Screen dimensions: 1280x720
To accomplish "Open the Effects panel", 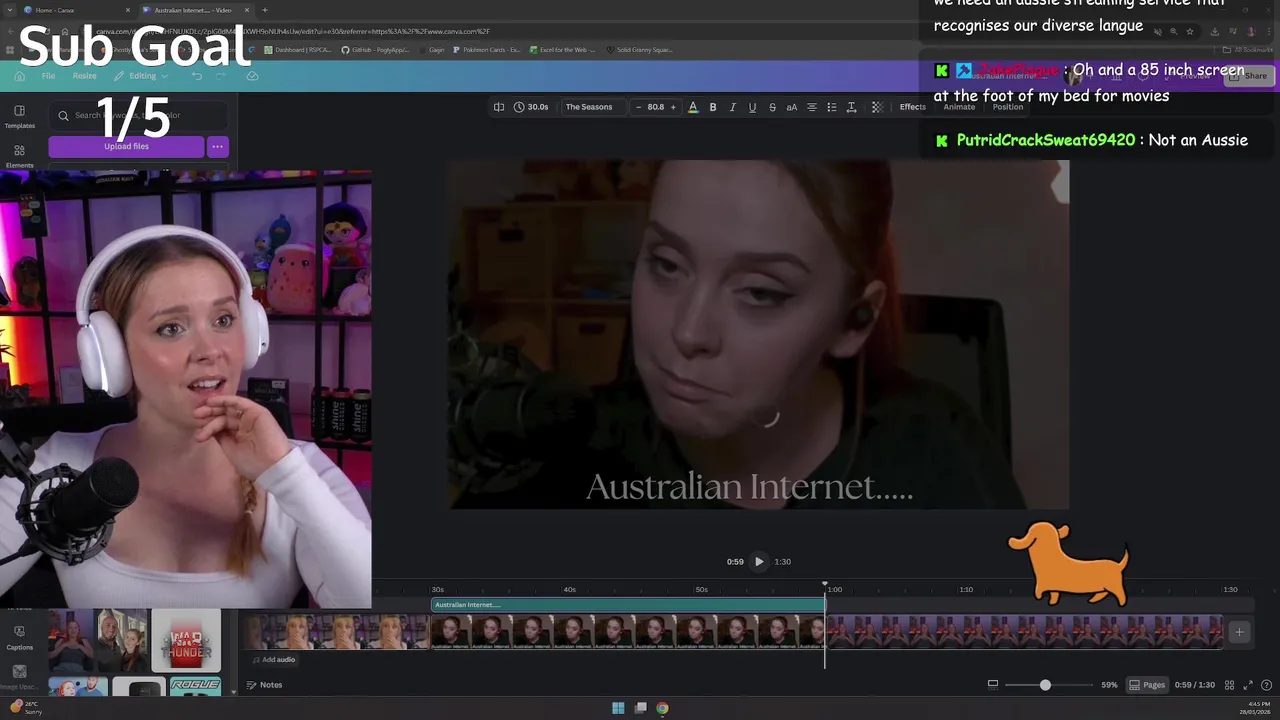I will click(x=913, y=107).
